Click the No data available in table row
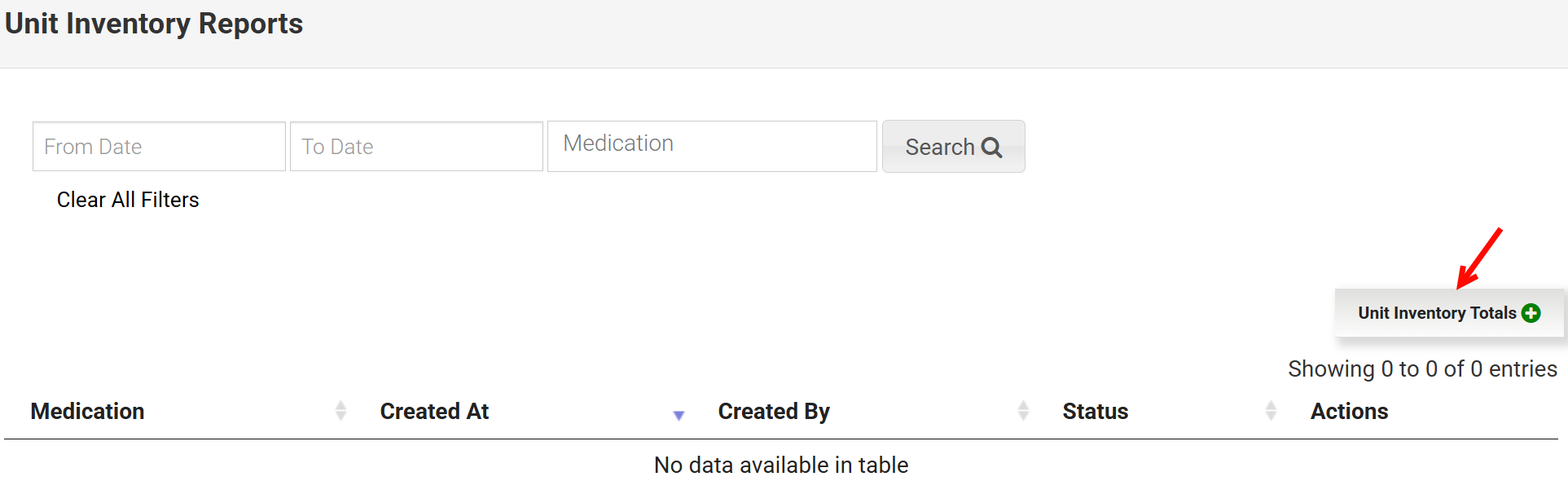1568x481 pixels. 780,465
